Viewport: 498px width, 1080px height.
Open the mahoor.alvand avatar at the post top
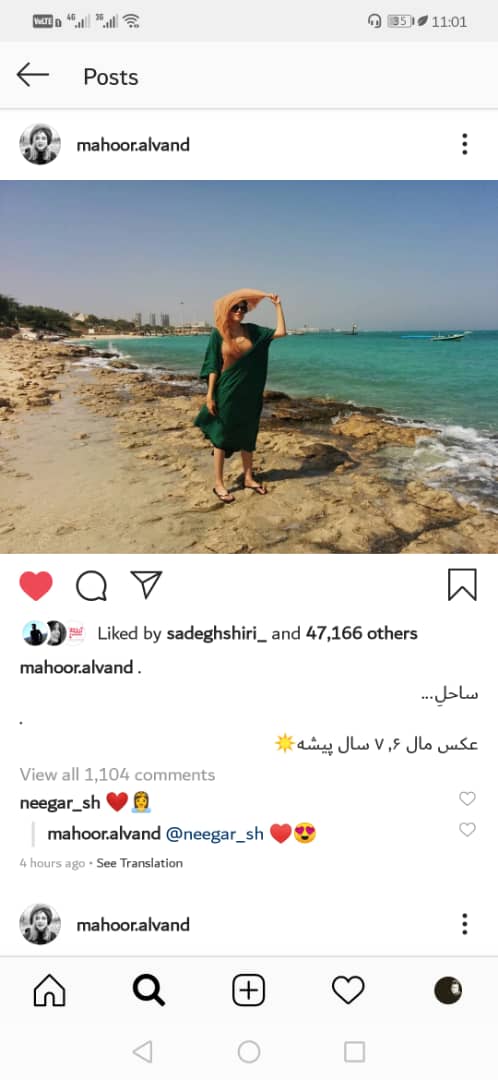pyautogui.click(x=40, y=144)
